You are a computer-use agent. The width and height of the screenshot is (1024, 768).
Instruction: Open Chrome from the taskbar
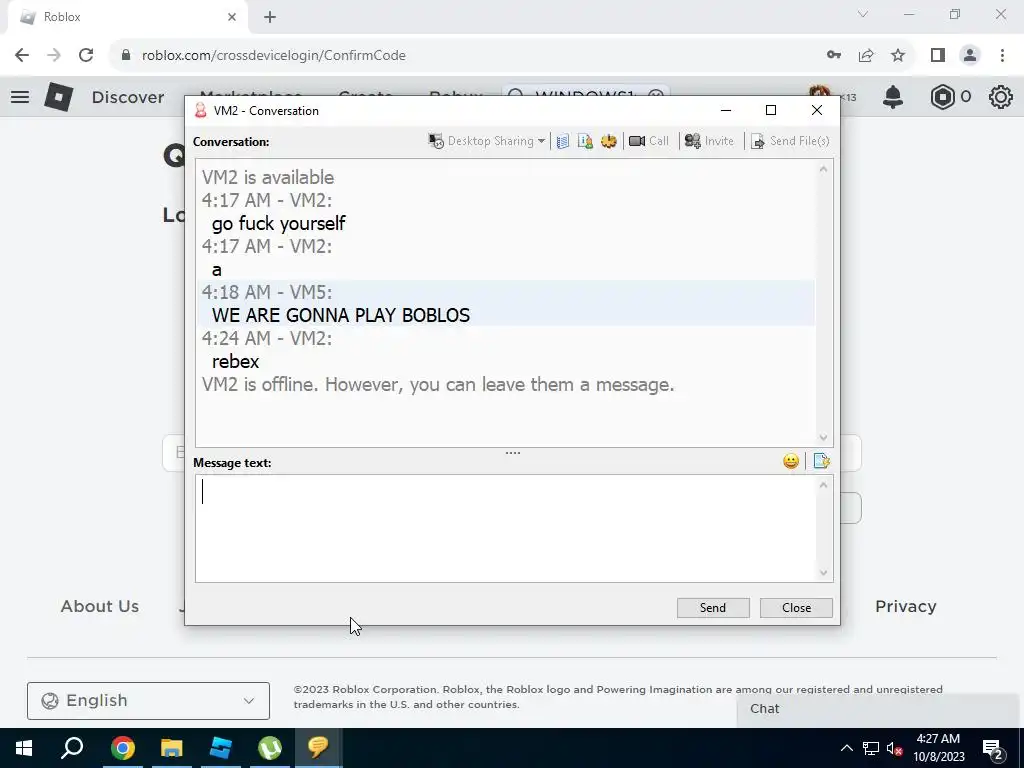click(122, 748)
